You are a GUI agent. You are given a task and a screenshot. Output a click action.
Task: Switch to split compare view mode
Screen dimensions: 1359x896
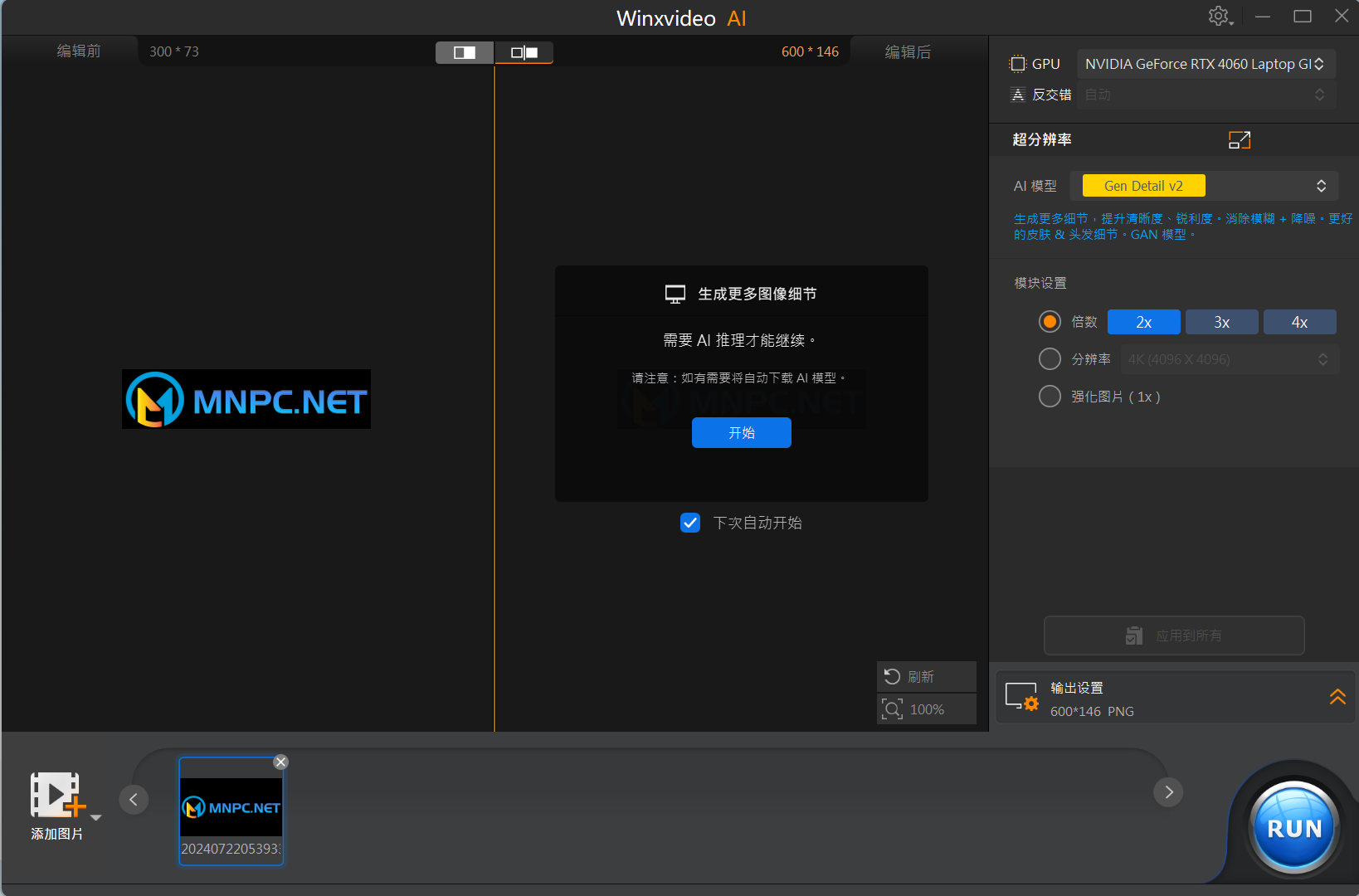pos(524,52)
